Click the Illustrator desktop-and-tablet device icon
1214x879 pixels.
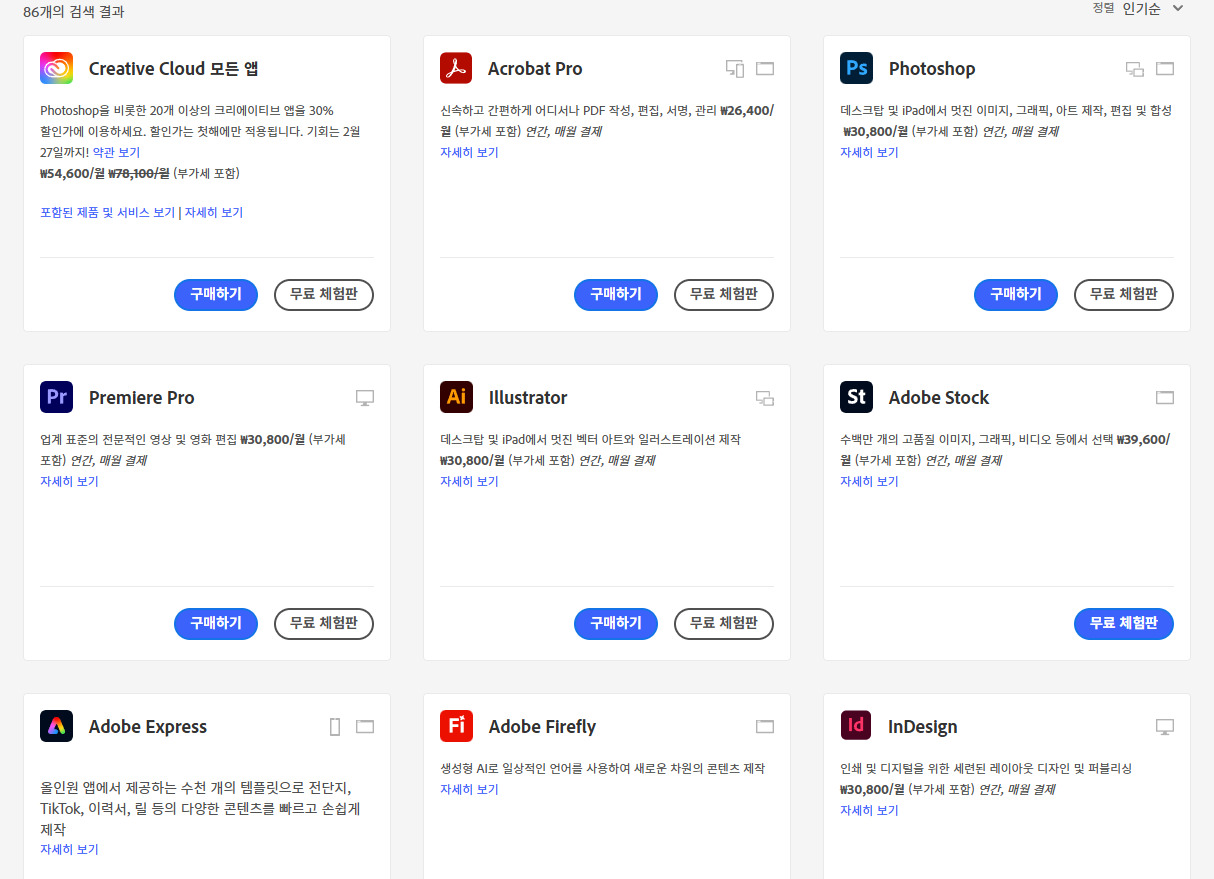765,398
